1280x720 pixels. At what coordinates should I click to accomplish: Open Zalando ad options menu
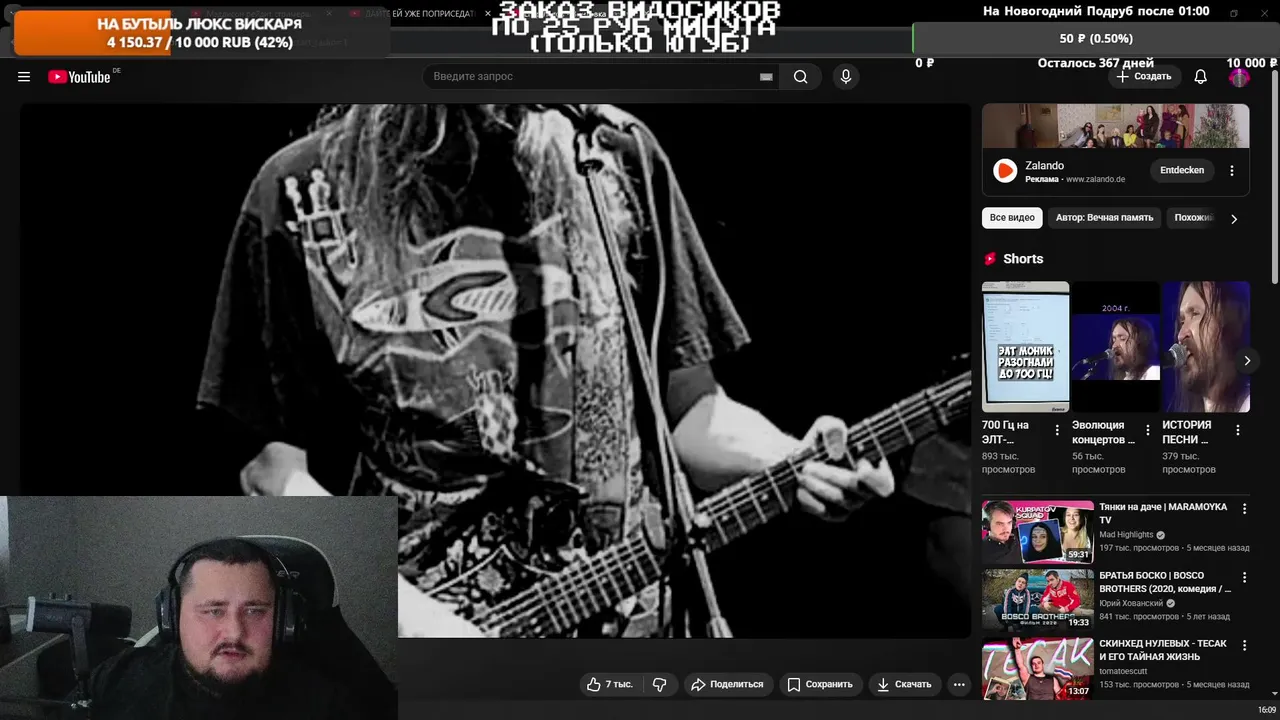point(1232,170)
